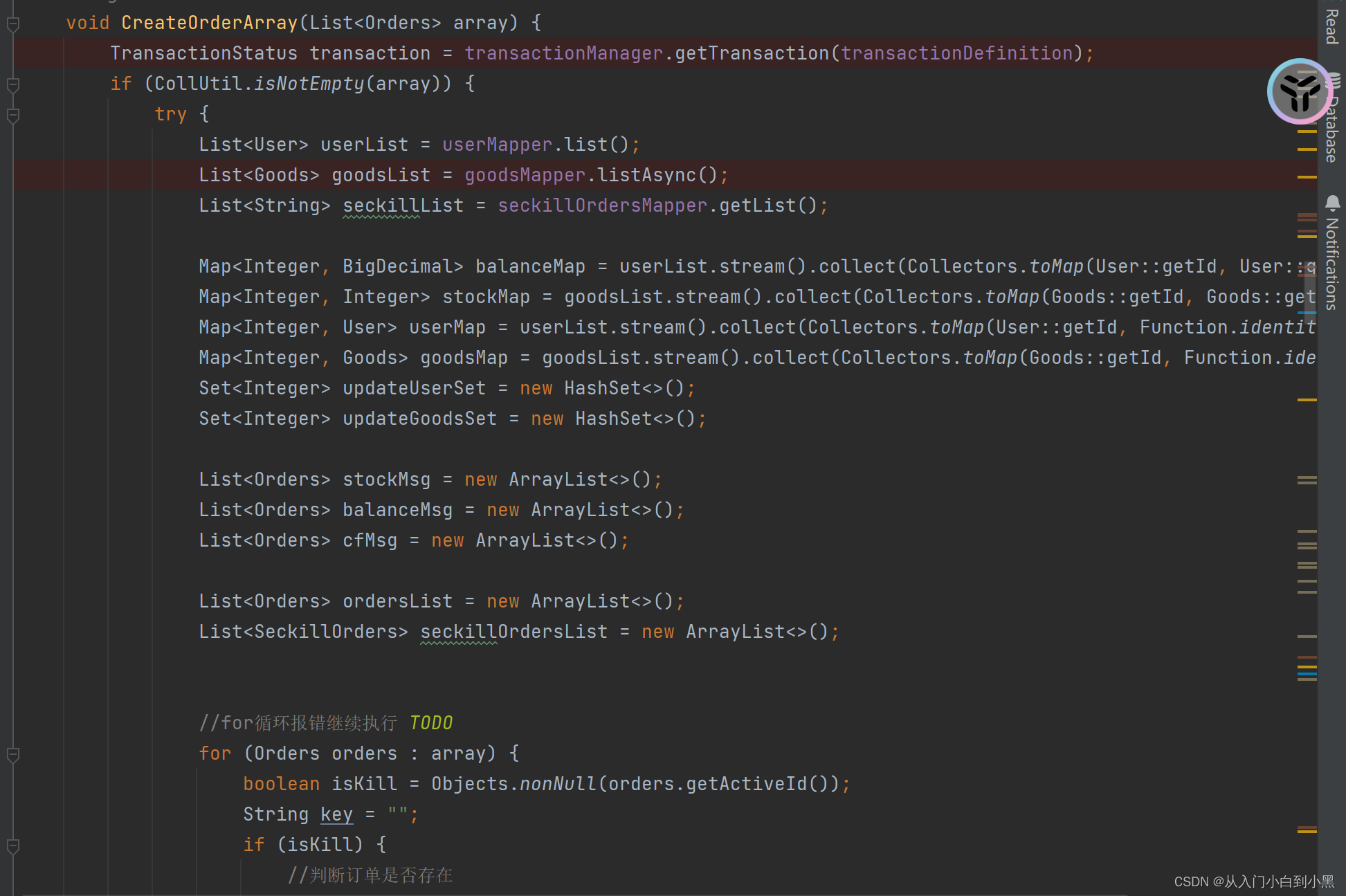Click transactionManager in the highlighted line

click(564, 53)
